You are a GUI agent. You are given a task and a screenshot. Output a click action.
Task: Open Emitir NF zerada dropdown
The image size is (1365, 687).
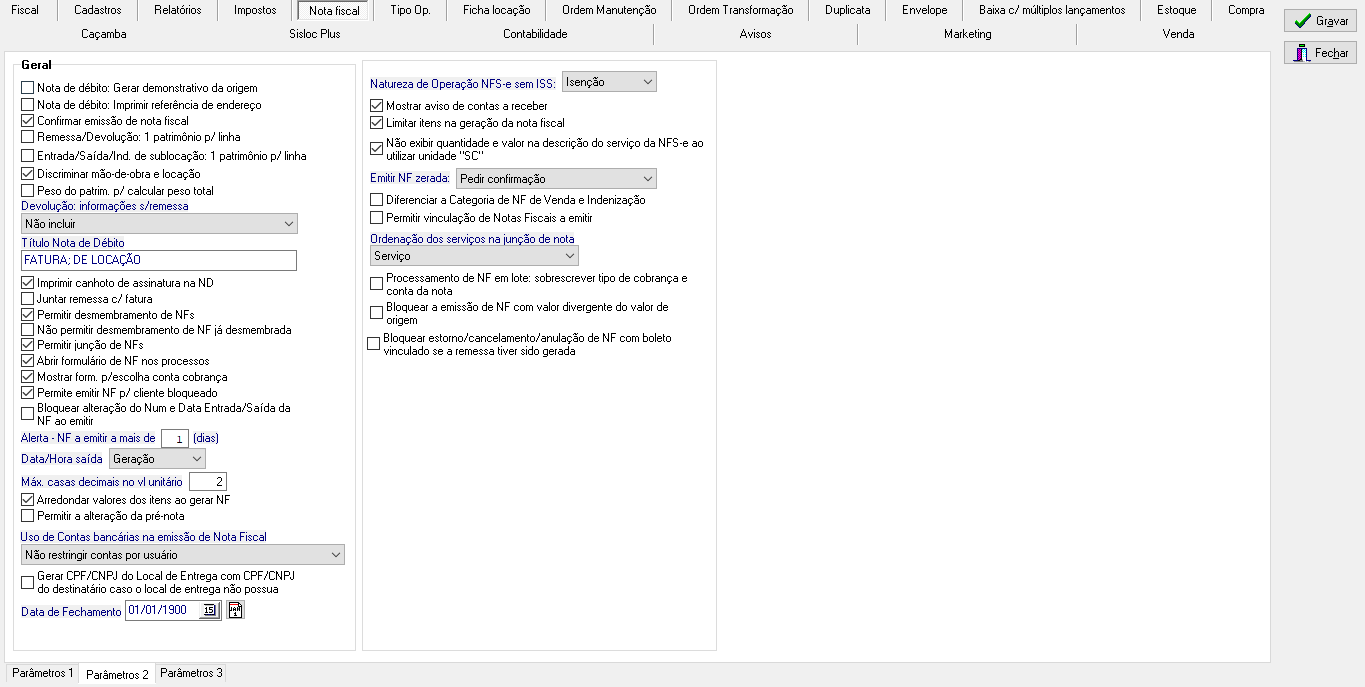coord(556,179)
